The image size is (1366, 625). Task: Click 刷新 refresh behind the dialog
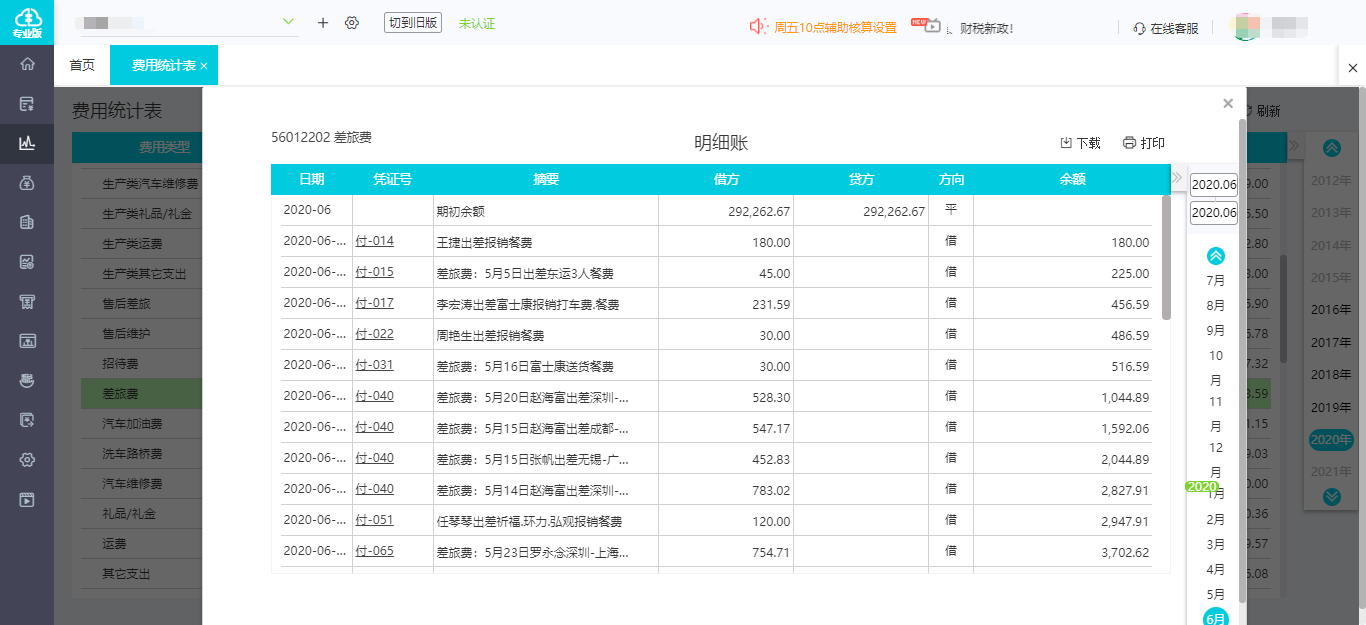pos(1262,111)
